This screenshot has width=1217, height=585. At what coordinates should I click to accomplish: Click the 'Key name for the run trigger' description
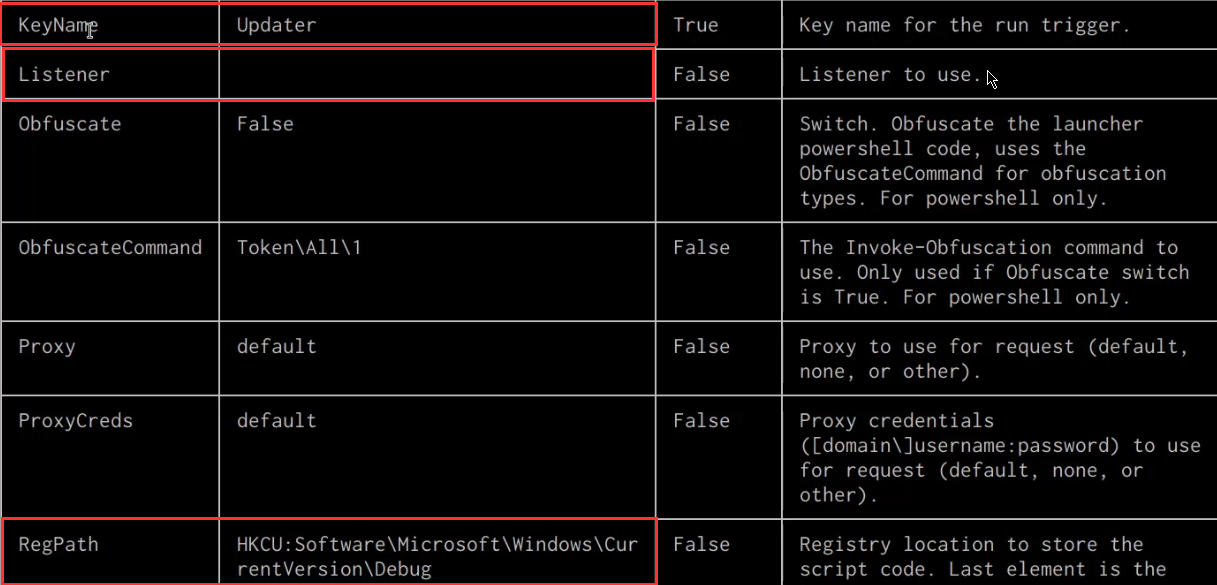click(964, 25)
